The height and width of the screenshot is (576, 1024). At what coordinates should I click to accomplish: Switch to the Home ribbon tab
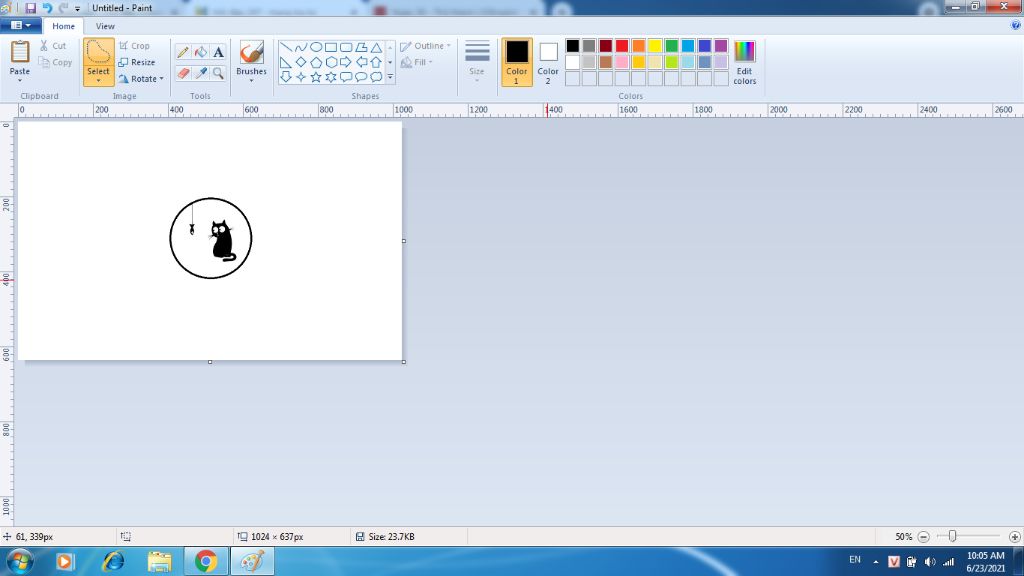(63, 26)
